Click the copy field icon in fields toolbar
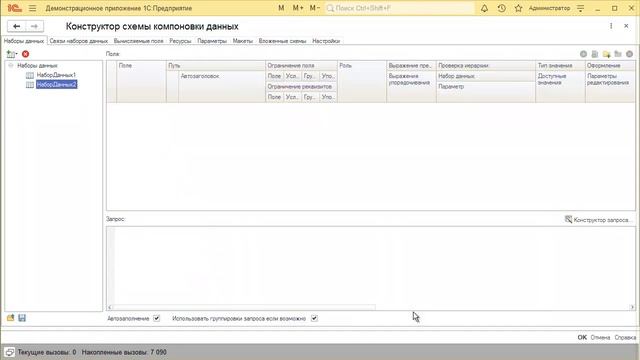640x360 pixels. [595, 54]
